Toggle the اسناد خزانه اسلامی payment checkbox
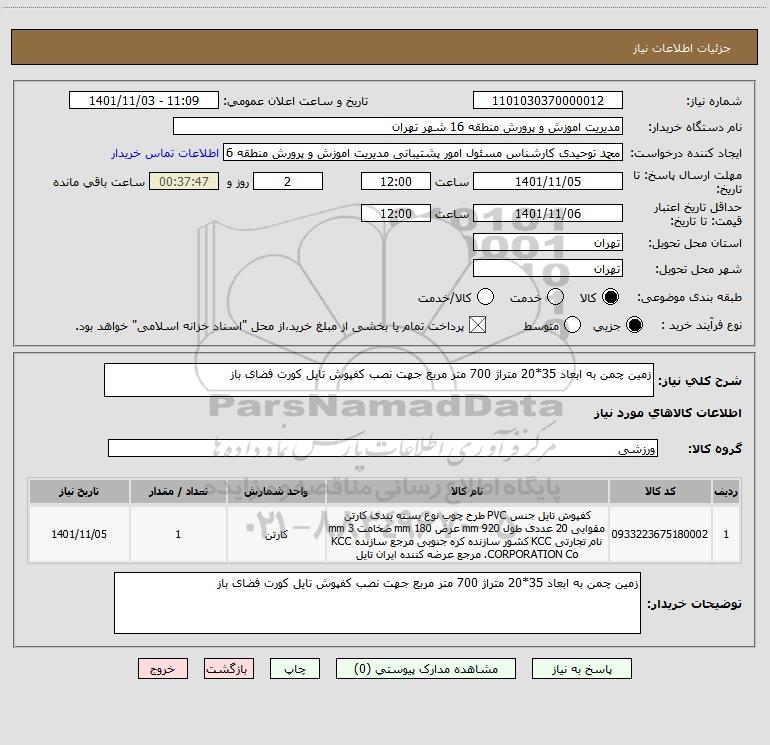Image resolution: width=770 pixels, height=745 pixels. [477, 325]
